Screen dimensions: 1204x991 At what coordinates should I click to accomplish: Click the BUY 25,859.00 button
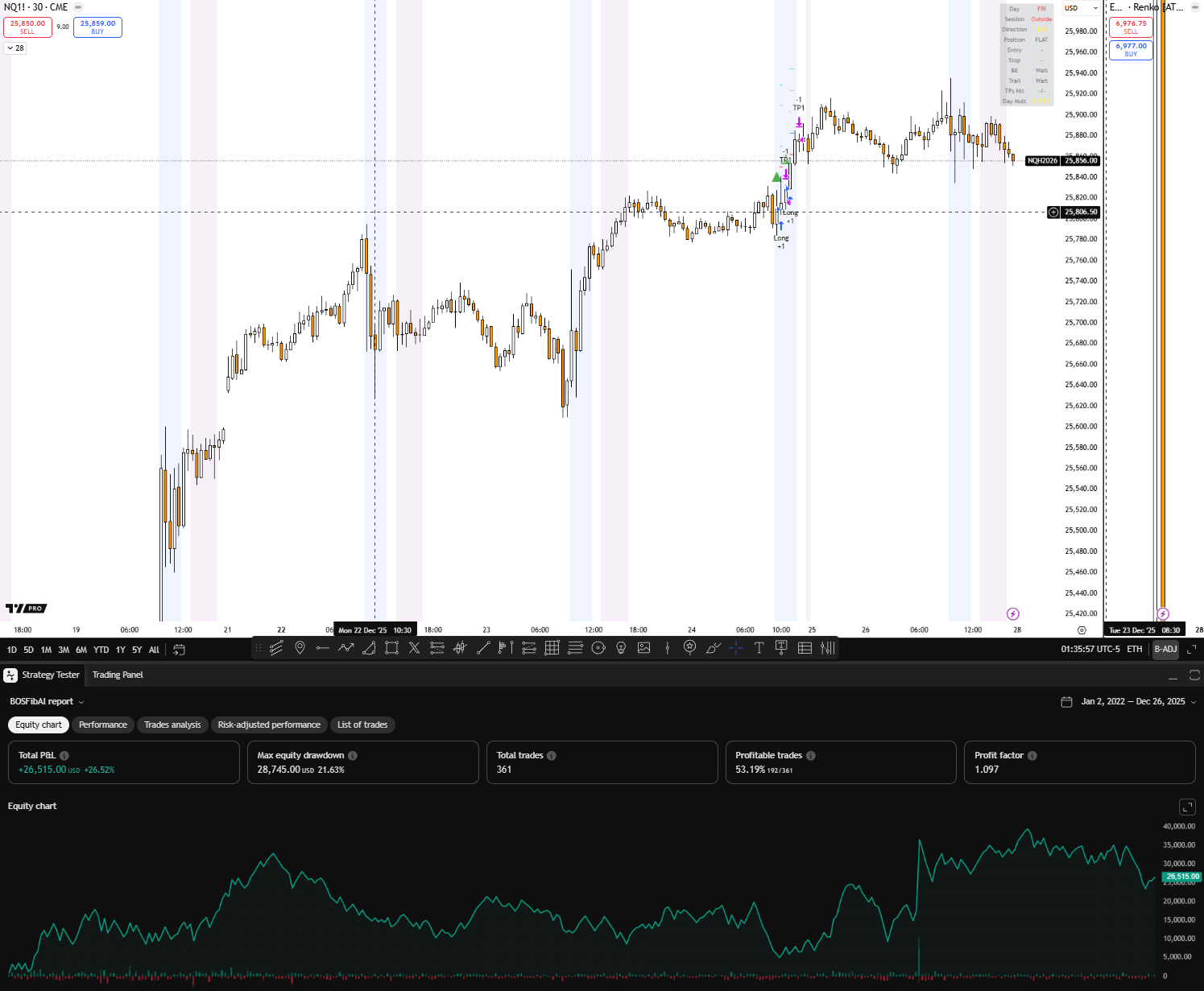click(x=97, y=27)
